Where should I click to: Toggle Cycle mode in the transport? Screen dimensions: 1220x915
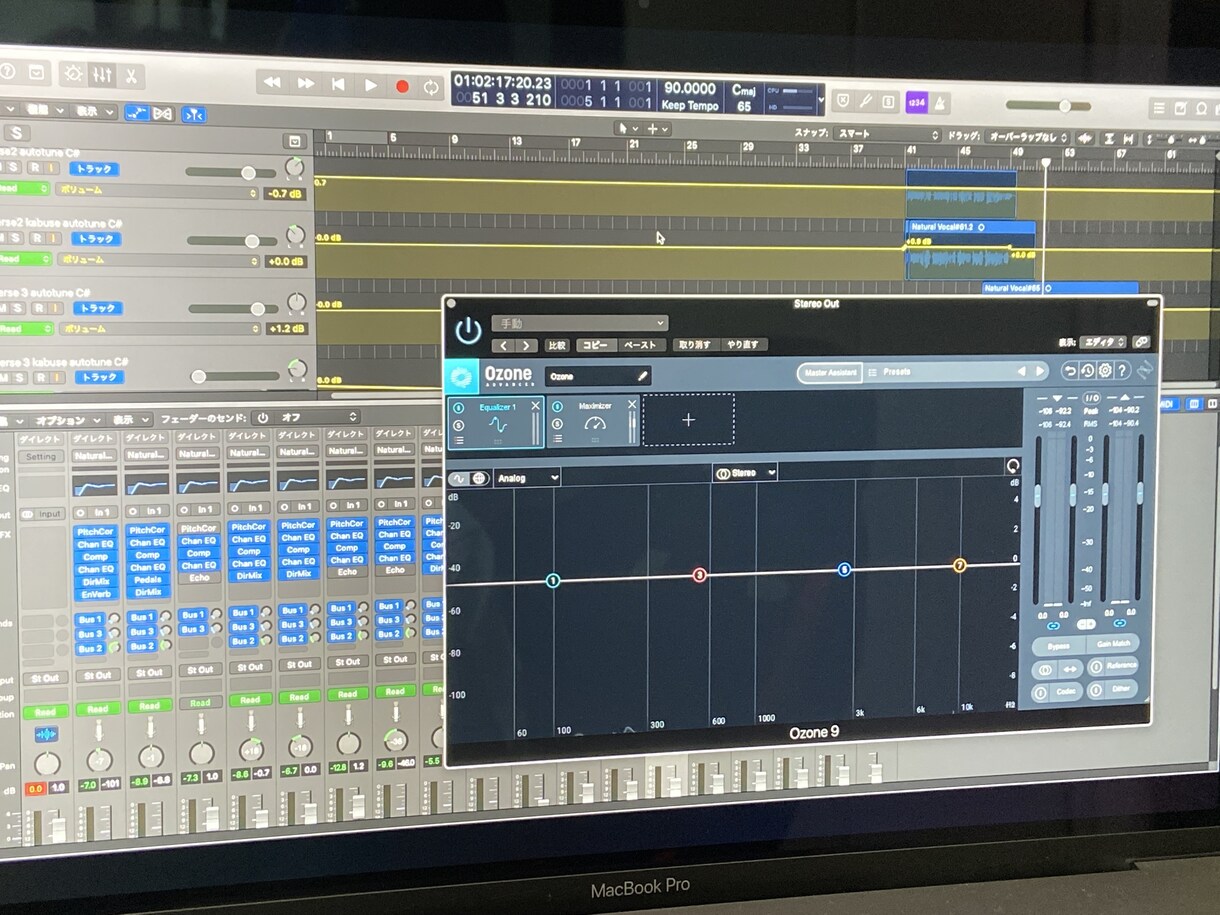click(x=431, y=88)
